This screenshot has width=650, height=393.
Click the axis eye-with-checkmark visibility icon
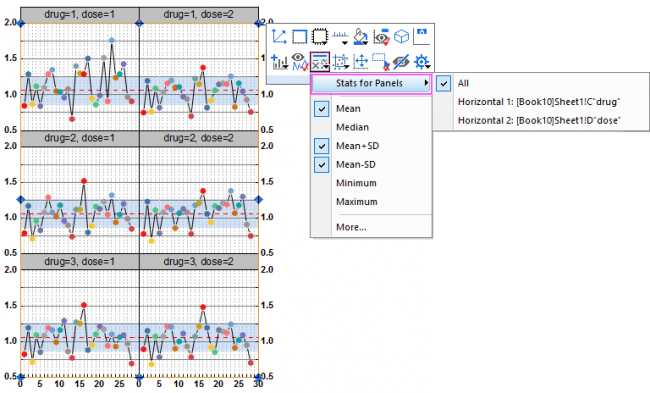(381, 36)
